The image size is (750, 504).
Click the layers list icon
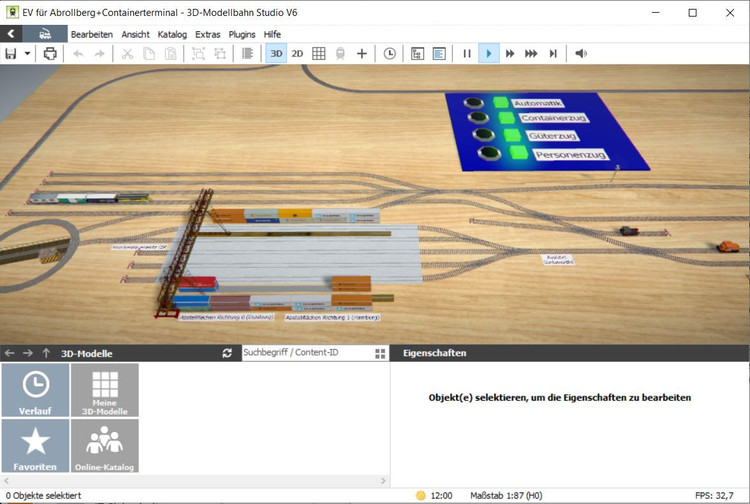247,54
